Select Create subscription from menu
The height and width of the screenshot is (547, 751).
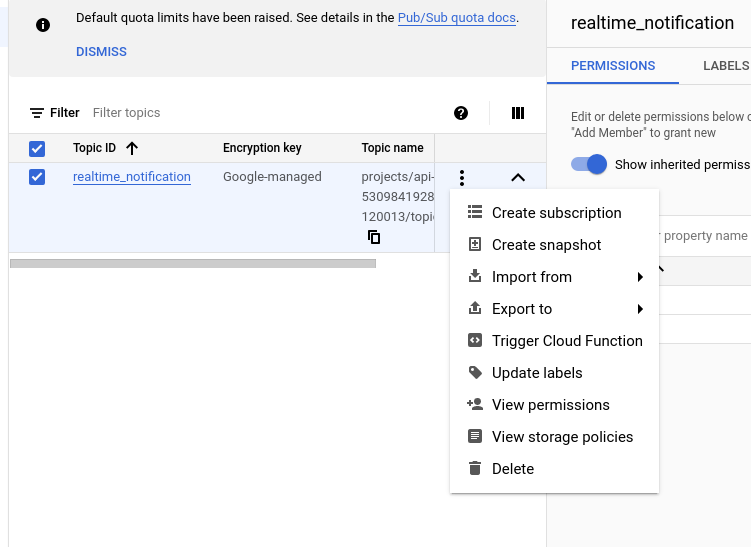click(556, 213)
